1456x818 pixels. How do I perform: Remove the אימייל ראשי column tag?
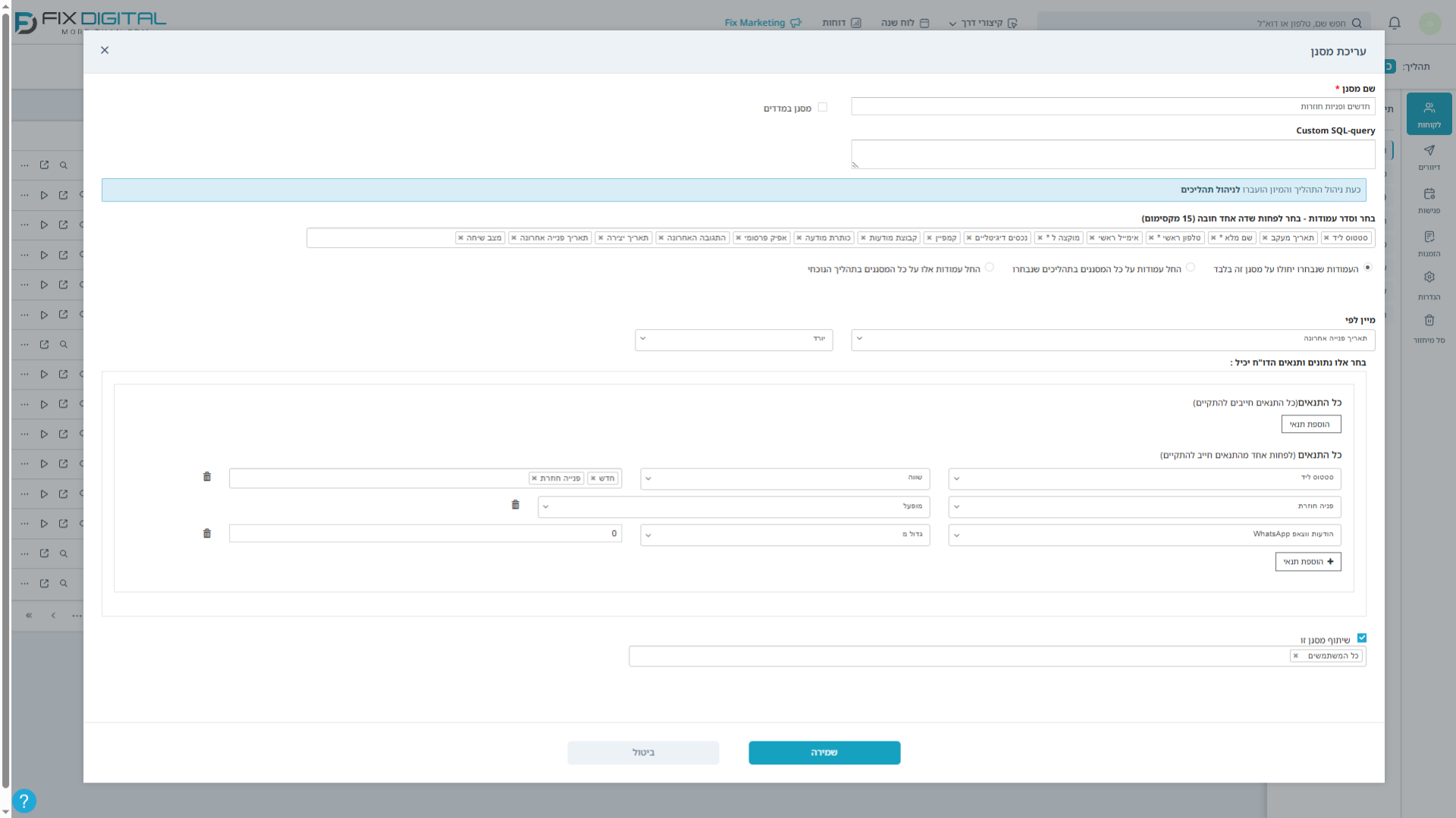tap(1092, 238)
